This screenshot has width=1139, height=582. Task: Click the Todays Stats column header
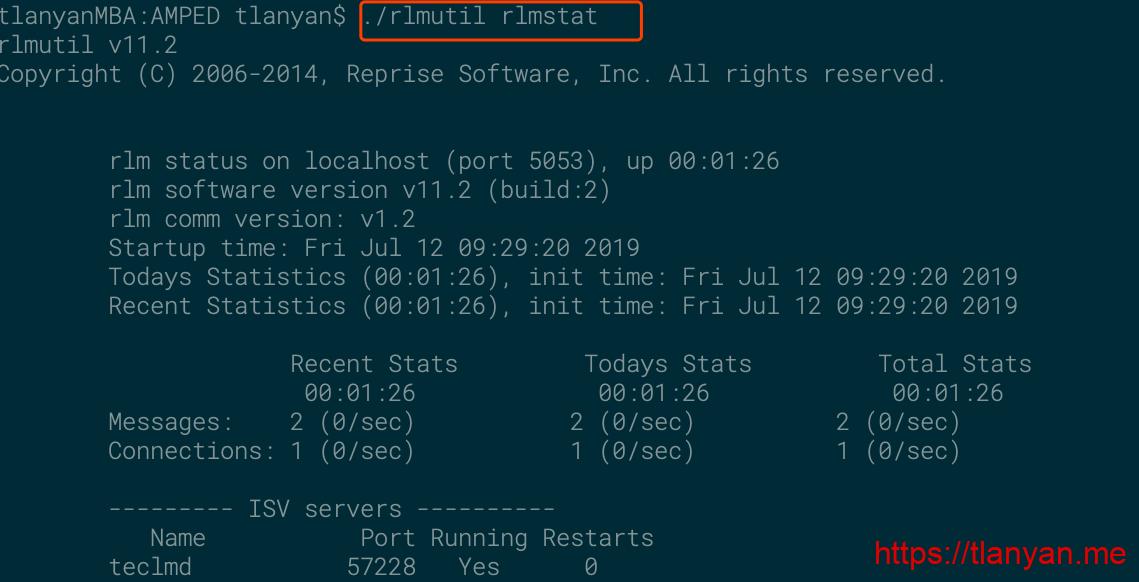point(667,364)
